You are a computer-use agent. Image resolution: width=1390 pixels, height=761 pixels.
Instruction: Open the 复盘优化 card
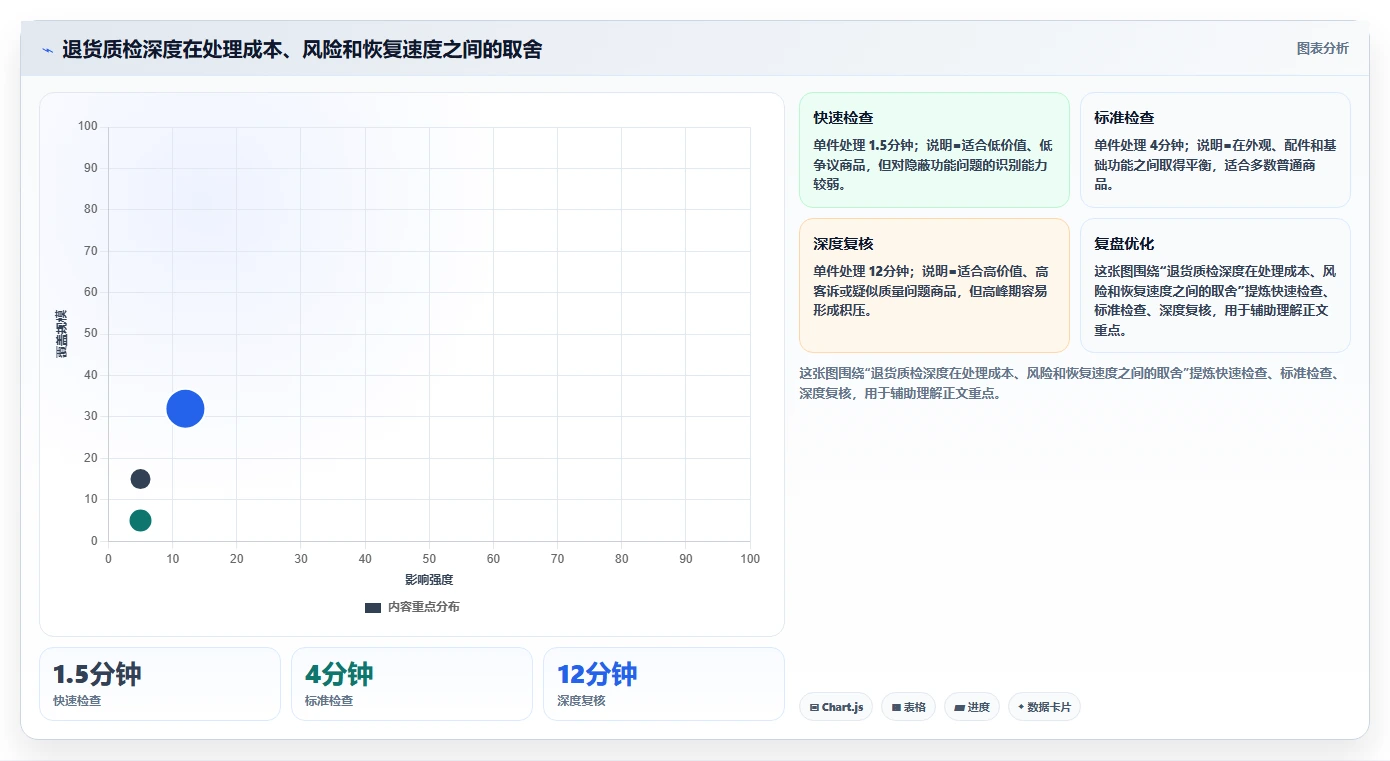click(x=1215, y=285)
